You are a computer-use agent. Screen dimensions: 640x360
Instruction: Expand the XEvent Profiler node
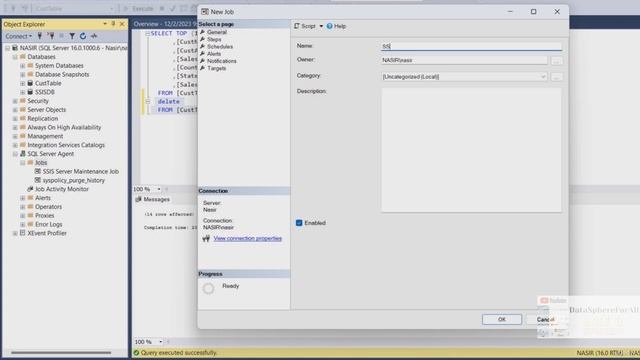(15, 233)
